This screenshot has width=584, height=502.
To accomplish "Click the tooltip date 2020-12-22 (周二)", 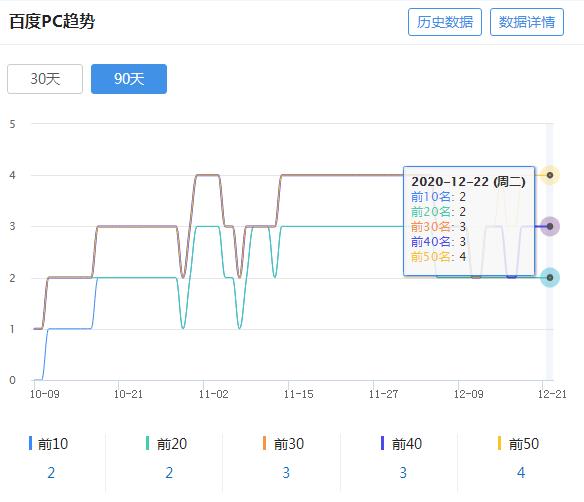I will tap(468, 182).
